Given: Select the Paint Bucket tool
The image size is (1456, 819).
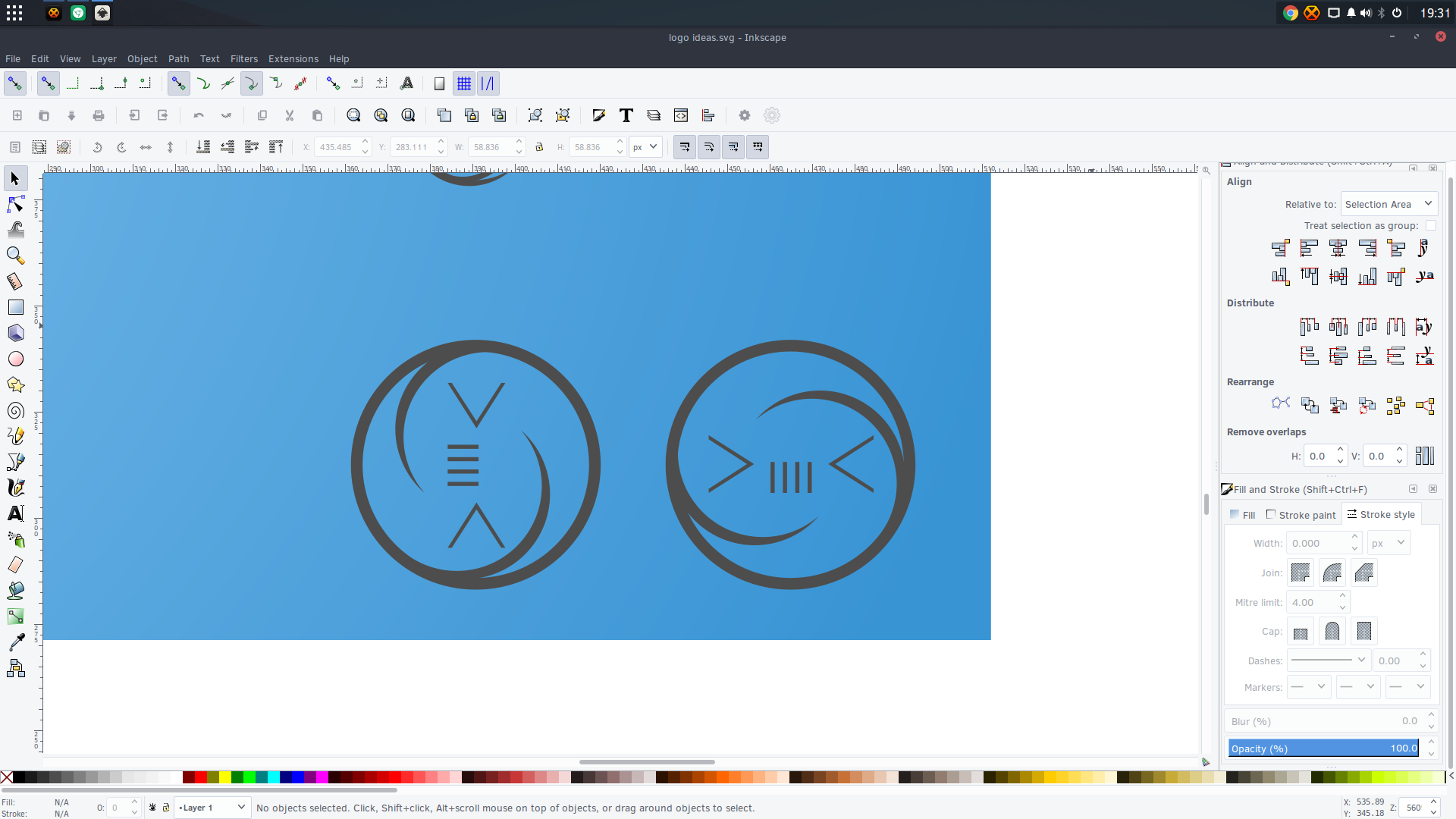Looking at the screenshot, I should tap(15, 591).
